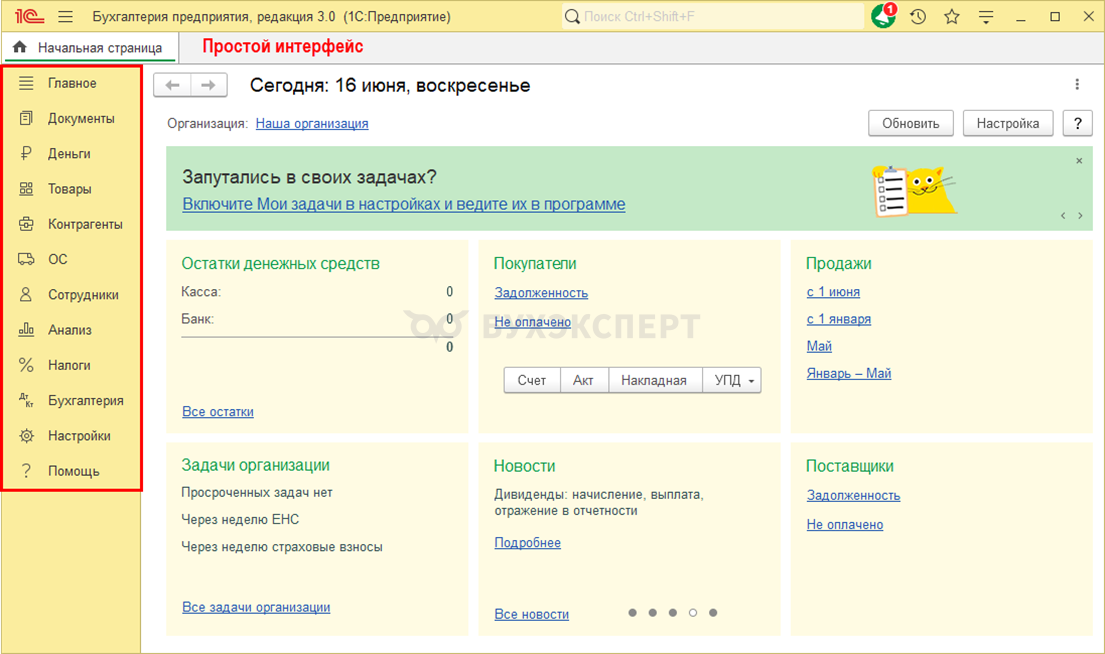
Task: Click the Настройка button
Action: 1008,123
